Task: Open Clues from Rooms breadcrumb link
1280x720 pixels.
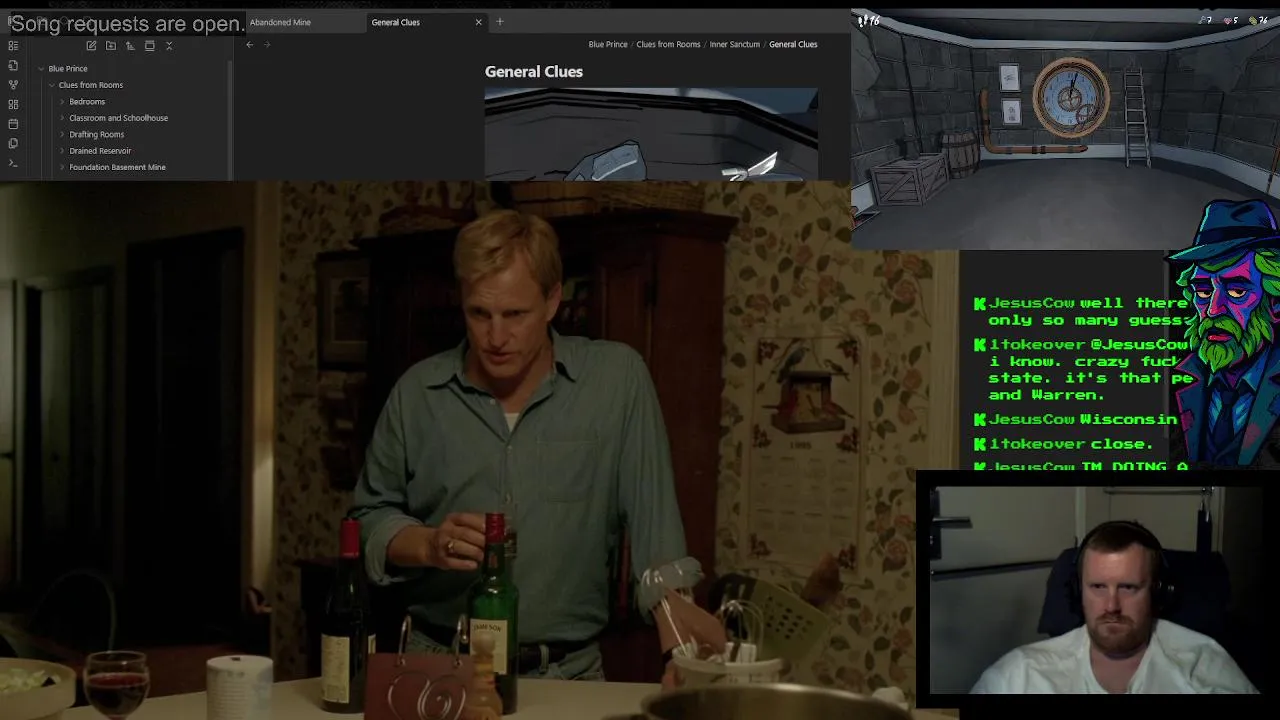Action: pyautogui.click(x=668, y=44)
